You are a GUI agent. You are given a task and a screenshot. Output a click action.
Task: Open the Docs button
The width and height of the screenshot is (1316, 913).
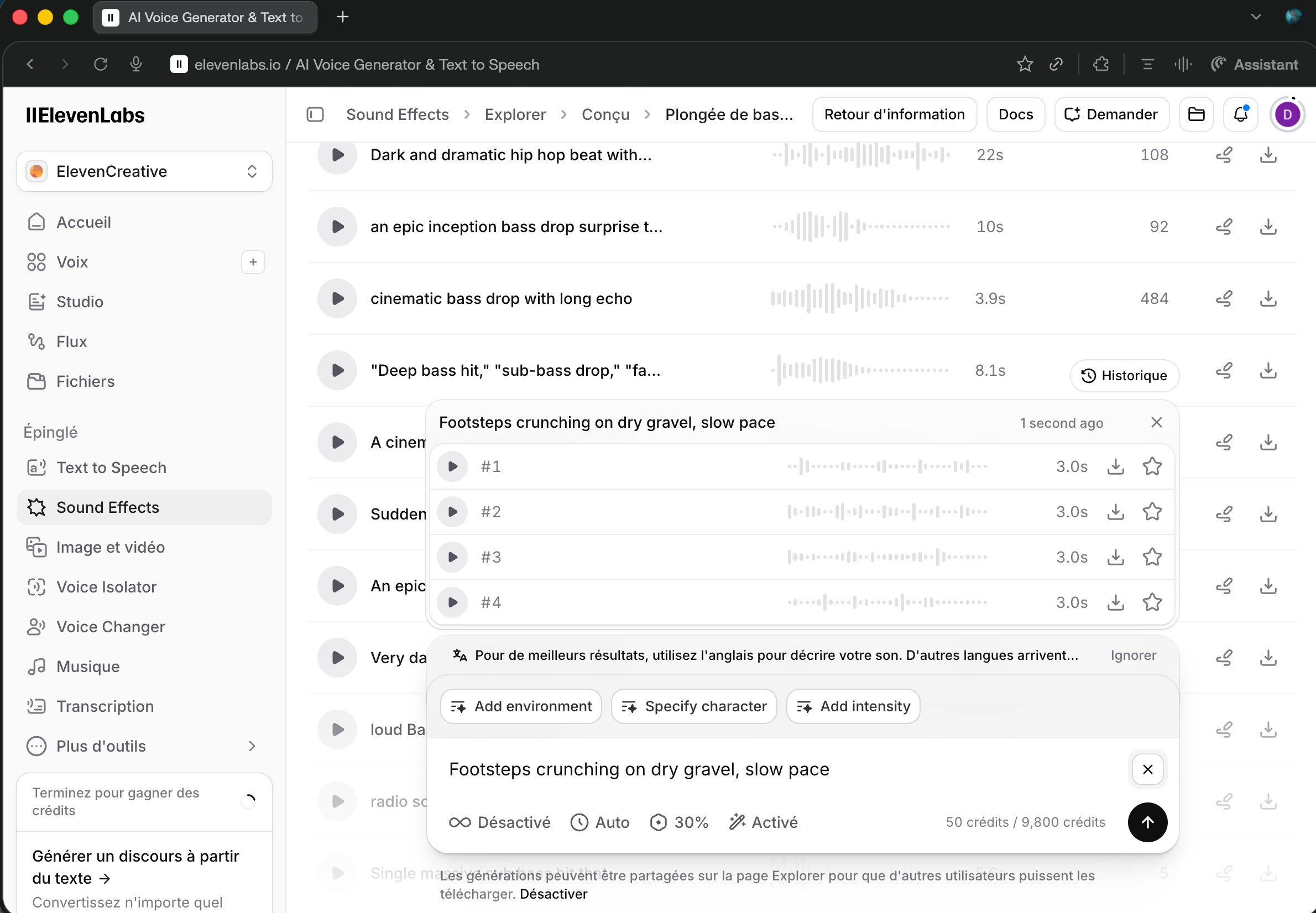pos(1016,114)
